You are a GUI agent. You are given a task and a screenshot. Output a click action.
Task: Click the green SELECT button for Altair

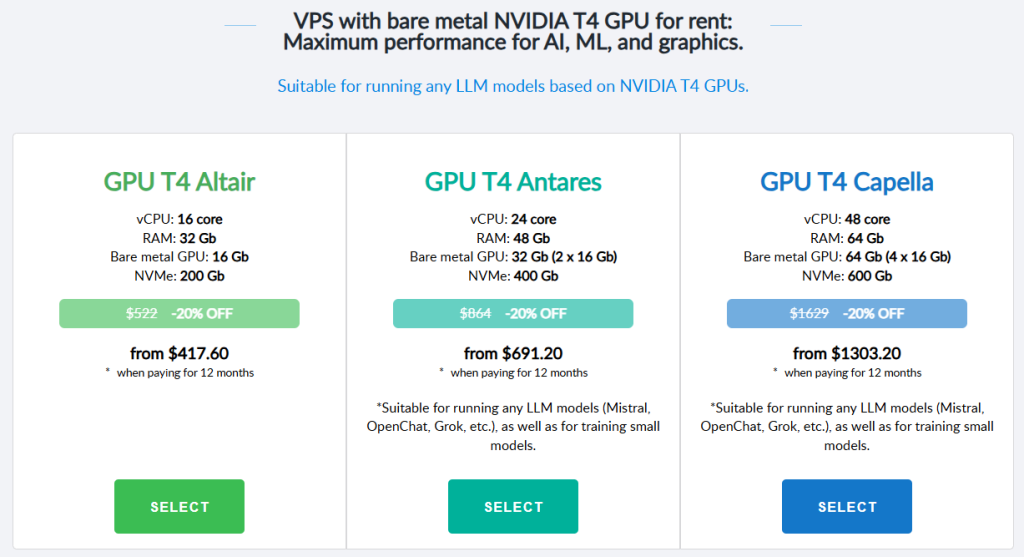(x=179, y=507)
